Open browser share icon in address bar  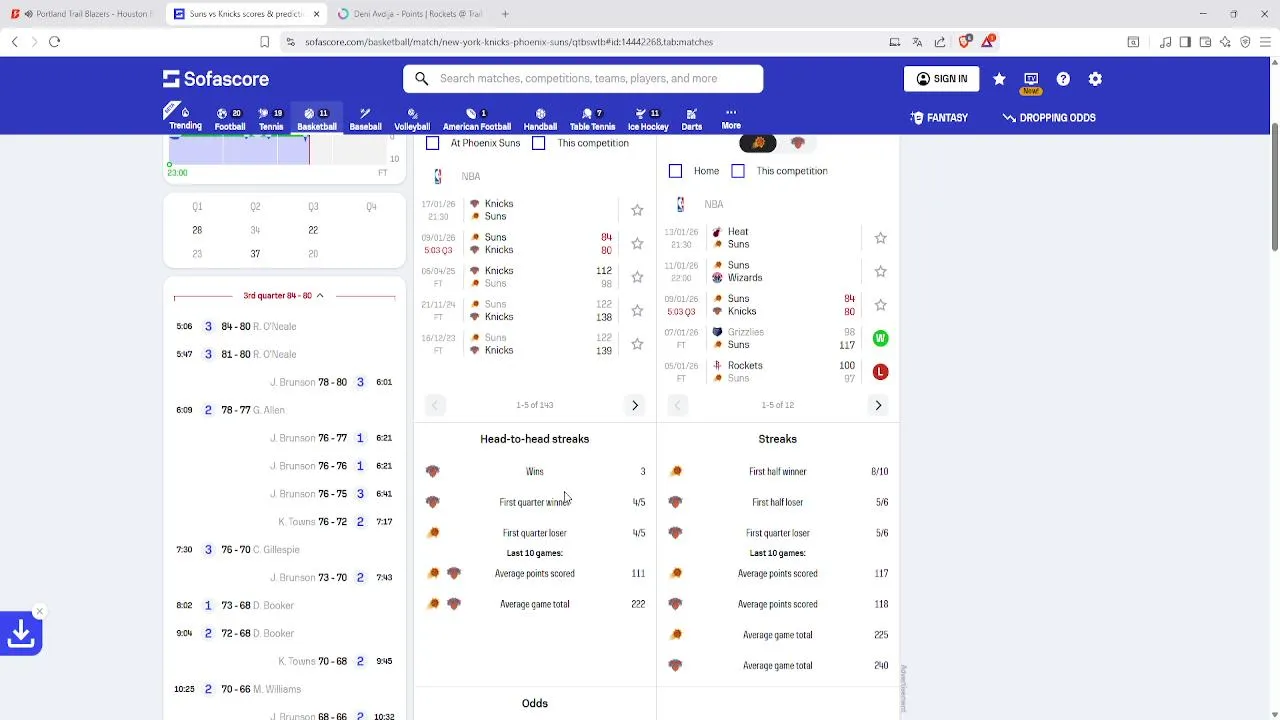pyautogui.click(x=940, y=42)
